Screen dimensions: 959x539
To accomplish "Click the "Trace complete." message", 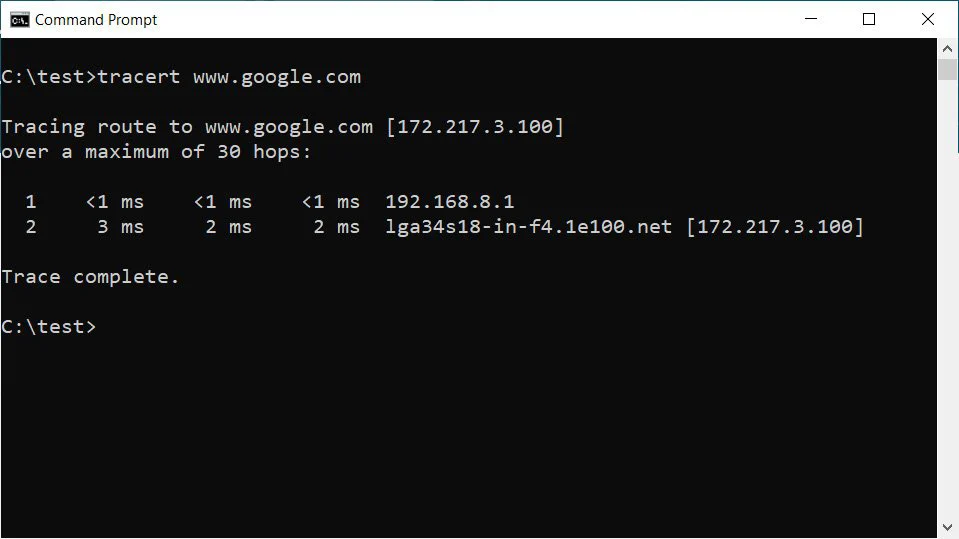I will pyautogui.click(x=90, y=277).
